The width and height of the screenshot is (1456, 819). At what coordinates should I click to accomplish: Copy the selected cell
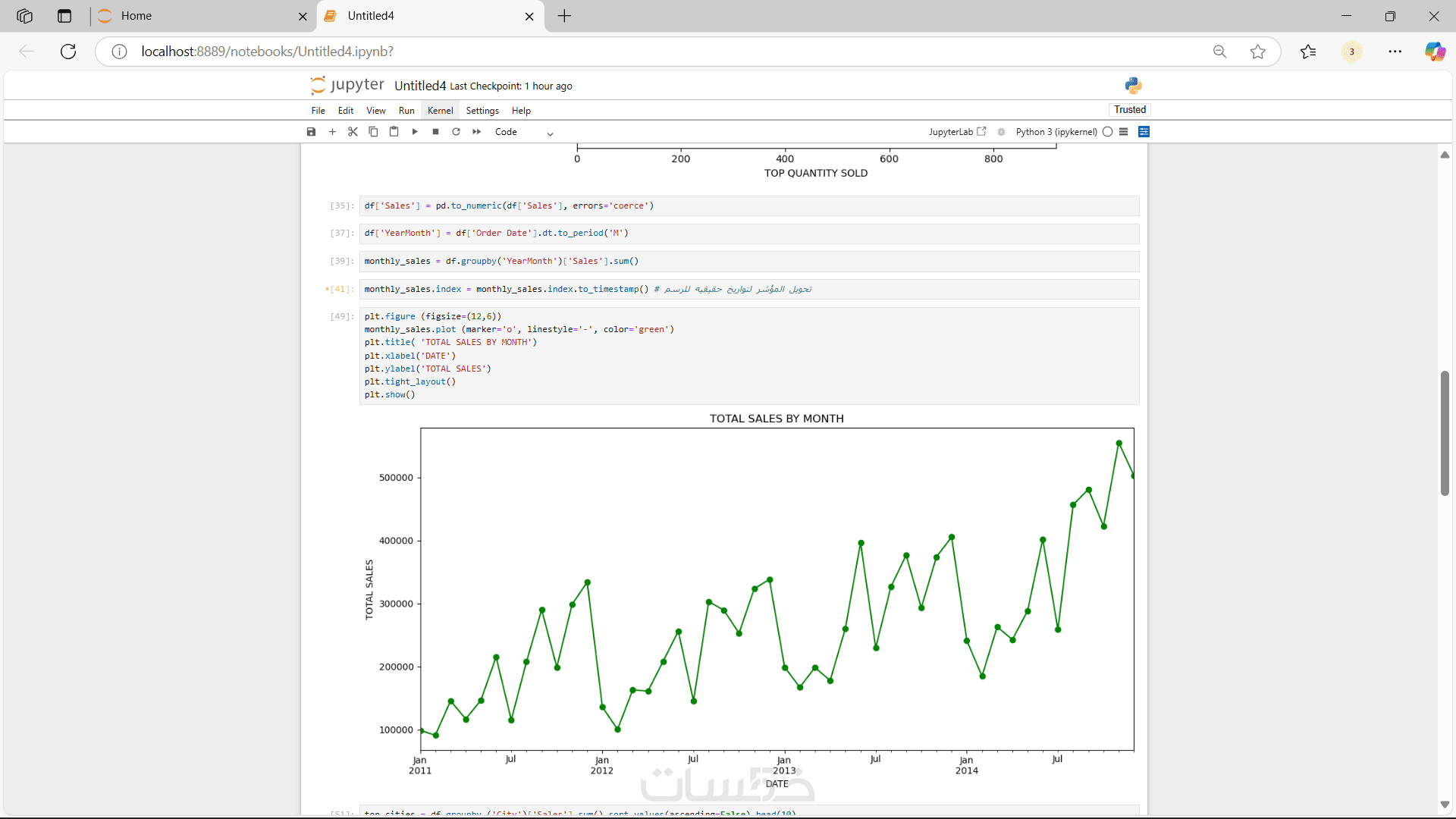coord(373,132)
